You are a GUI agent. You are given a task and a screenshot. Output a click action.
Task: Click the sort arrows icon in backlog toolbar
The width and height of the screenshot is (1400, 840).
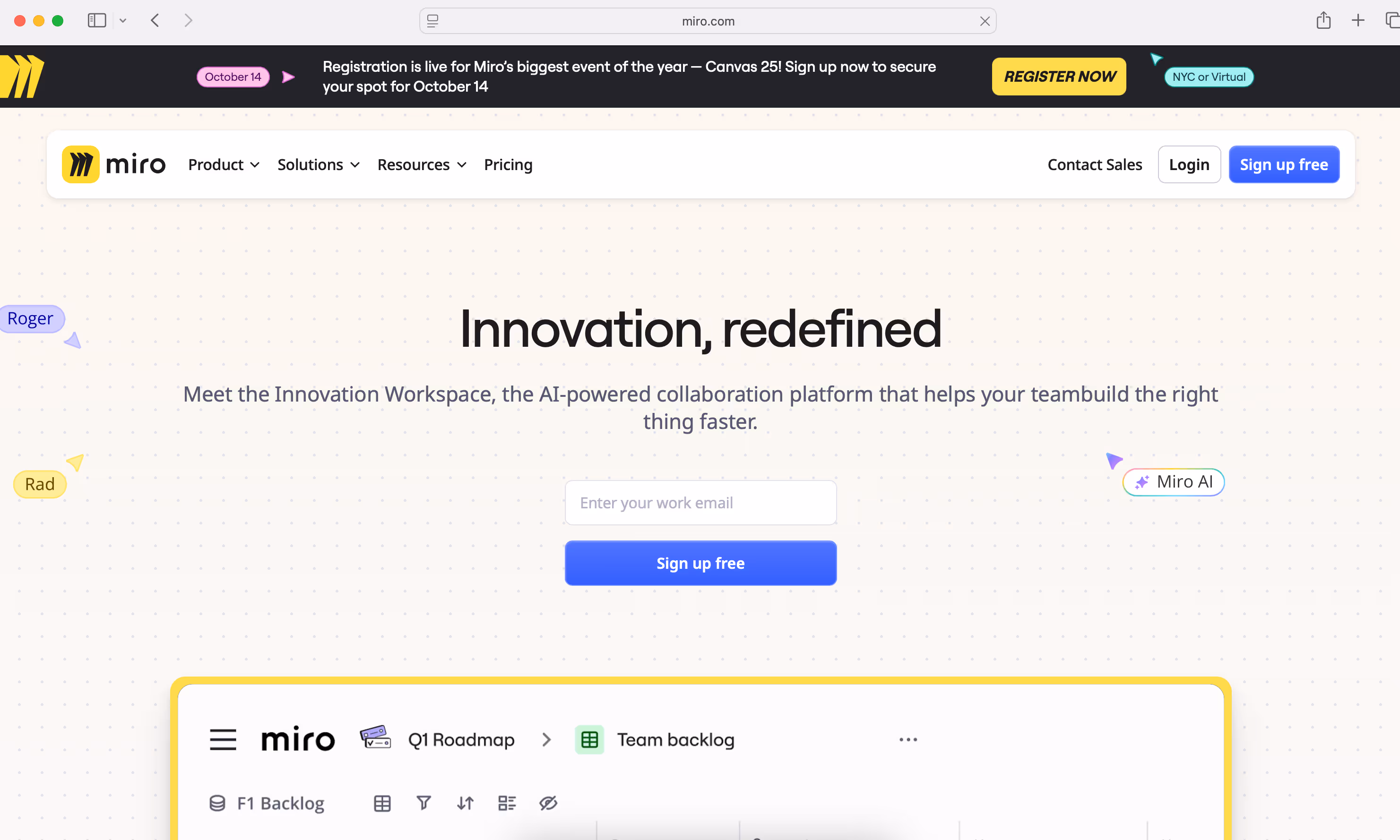click(466, 803)
